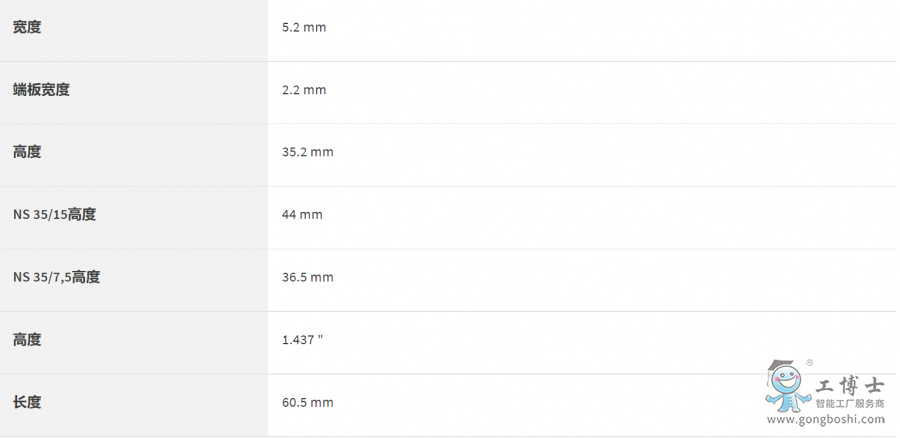The width and height of the screenshot is (900, 439).
Task: Select the 36.5 mm value
Action: click(x=307, y=277)
